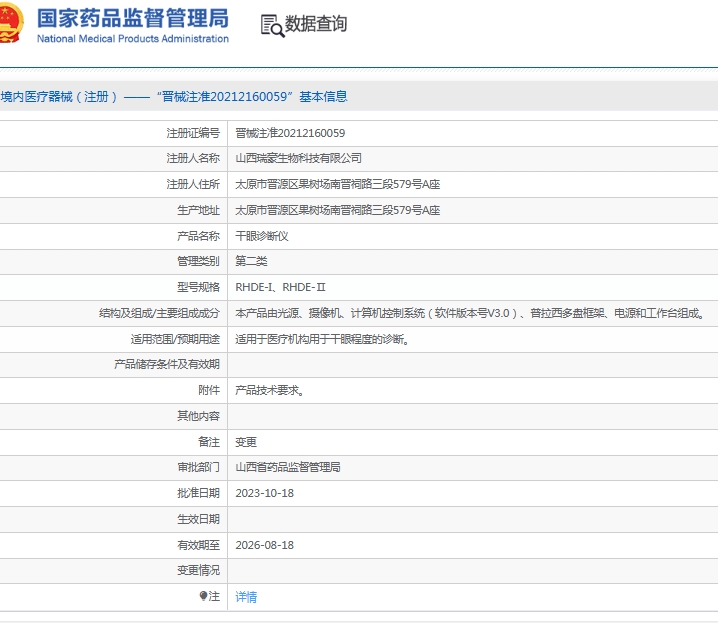Click approval date 2023-10-18

pyautogui.click(x=264, y=493)
